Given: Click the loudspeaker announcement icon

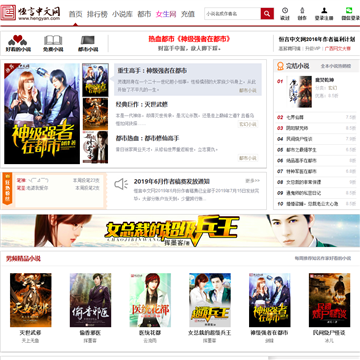Looking at the screenshot, I should (x=121, y=184).
